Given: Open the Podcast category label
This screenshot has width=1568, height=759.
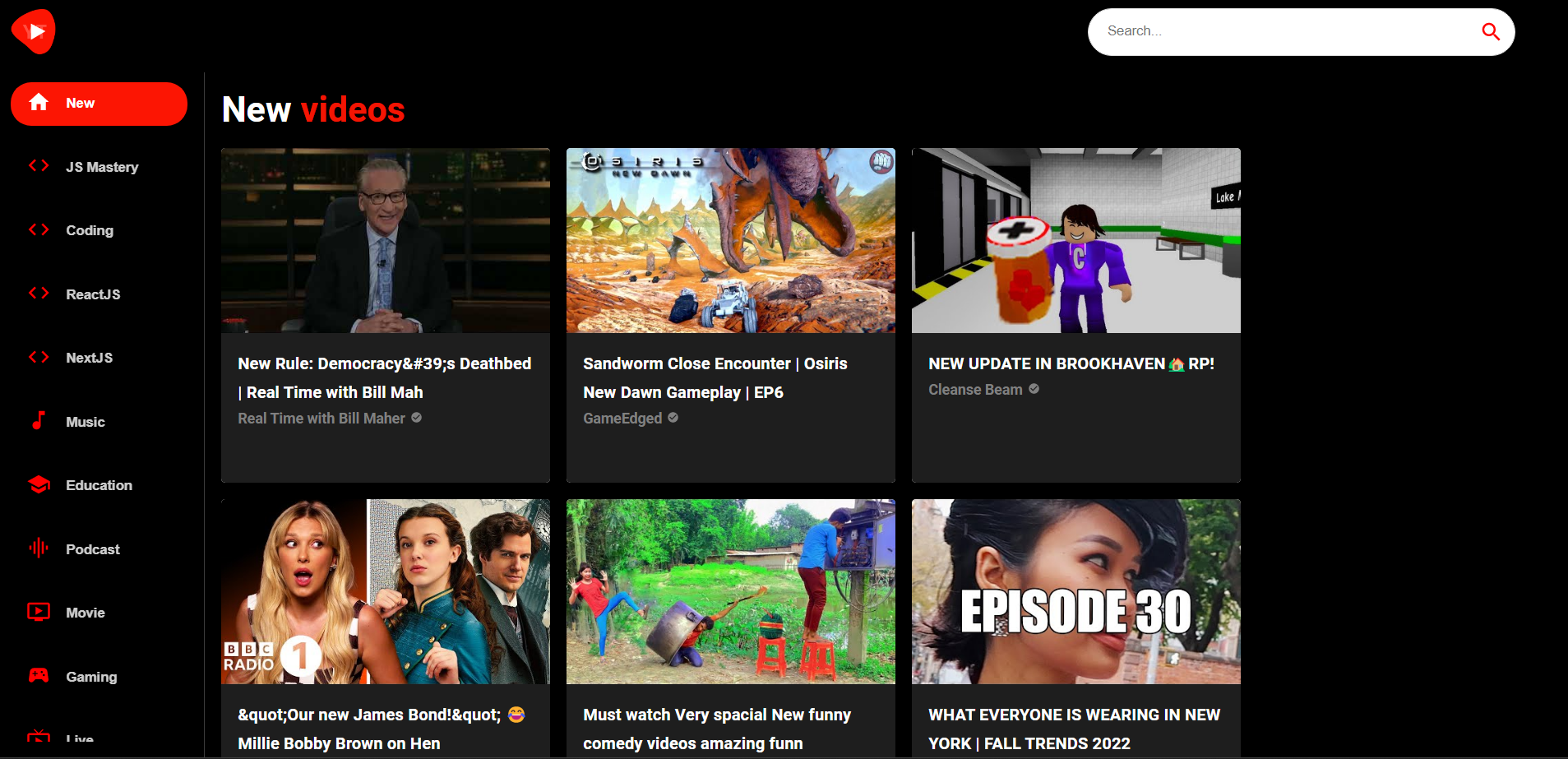Looking at the screenshot, I should (93, 549).
